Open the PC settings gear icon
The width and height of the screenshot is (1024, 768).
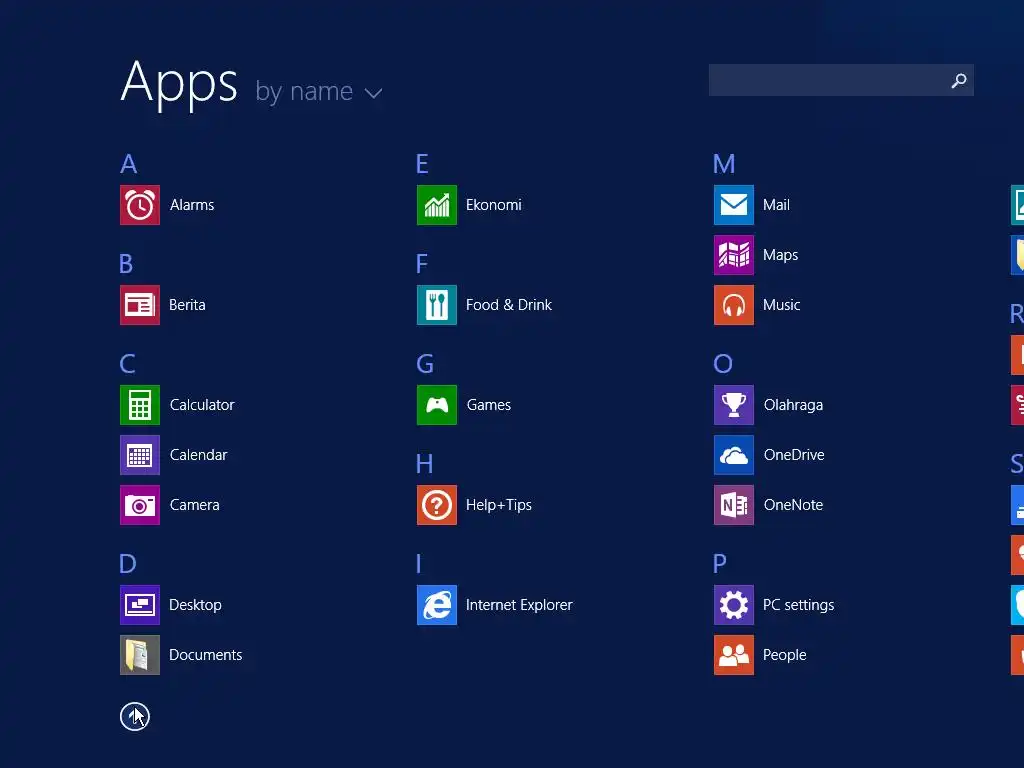click(x=734, y=605)
